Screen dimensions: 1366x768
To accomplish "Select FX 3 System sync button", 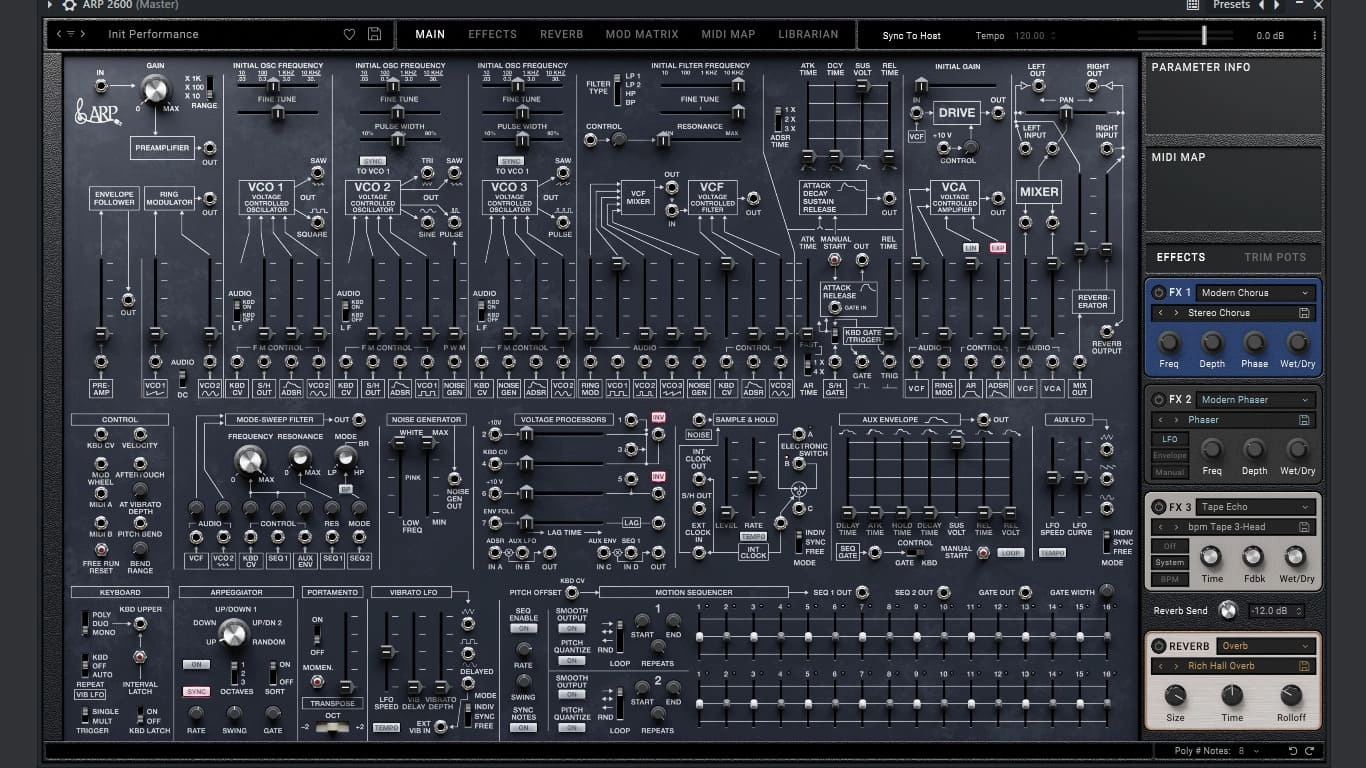I will (1170, 563).
